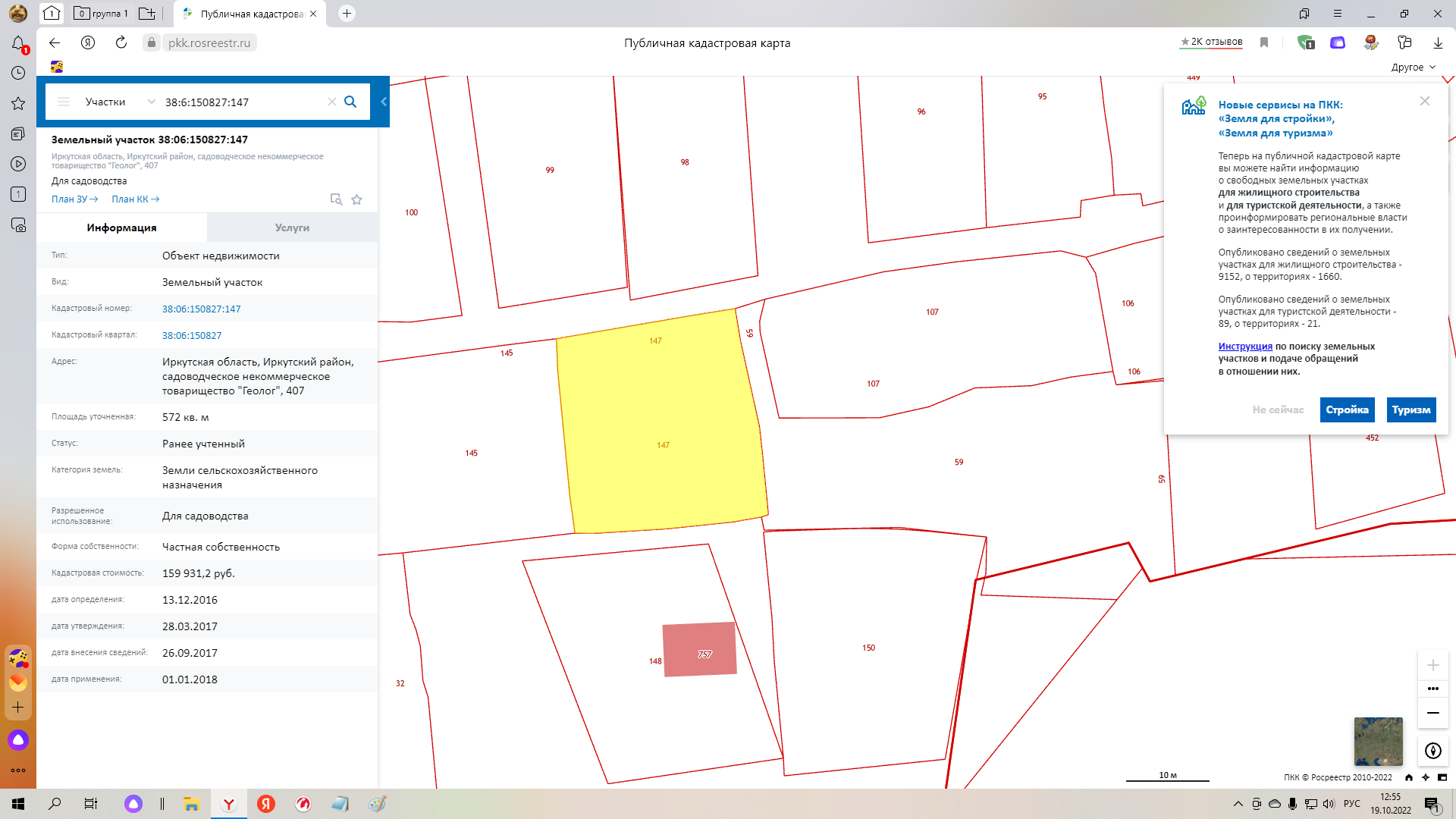This screenshot has height=819, width=1456.
Task: Close the new services notification popup
Action: click(1424, 101)
